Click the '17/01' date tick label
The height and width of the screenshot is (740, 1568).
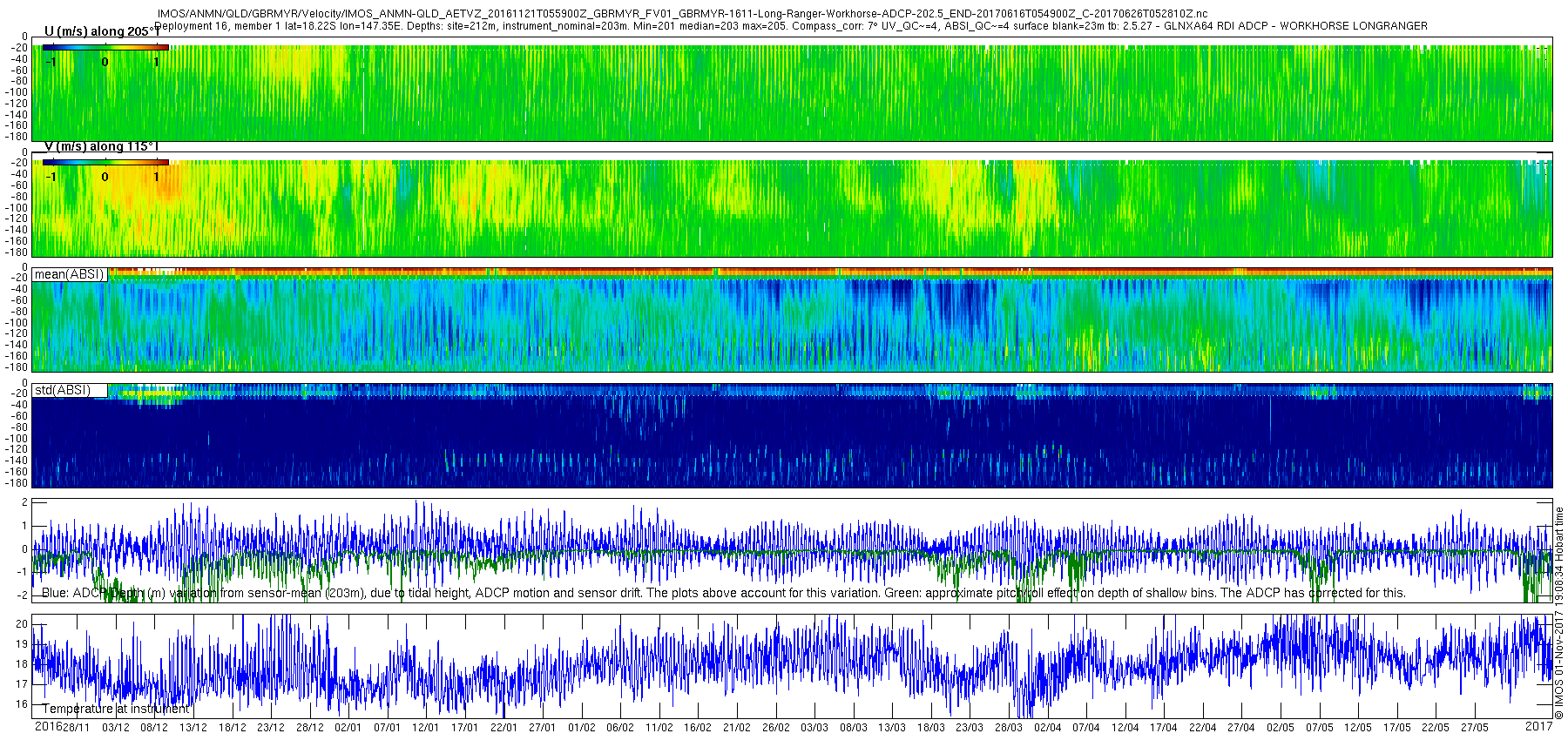tap(464, 727)
